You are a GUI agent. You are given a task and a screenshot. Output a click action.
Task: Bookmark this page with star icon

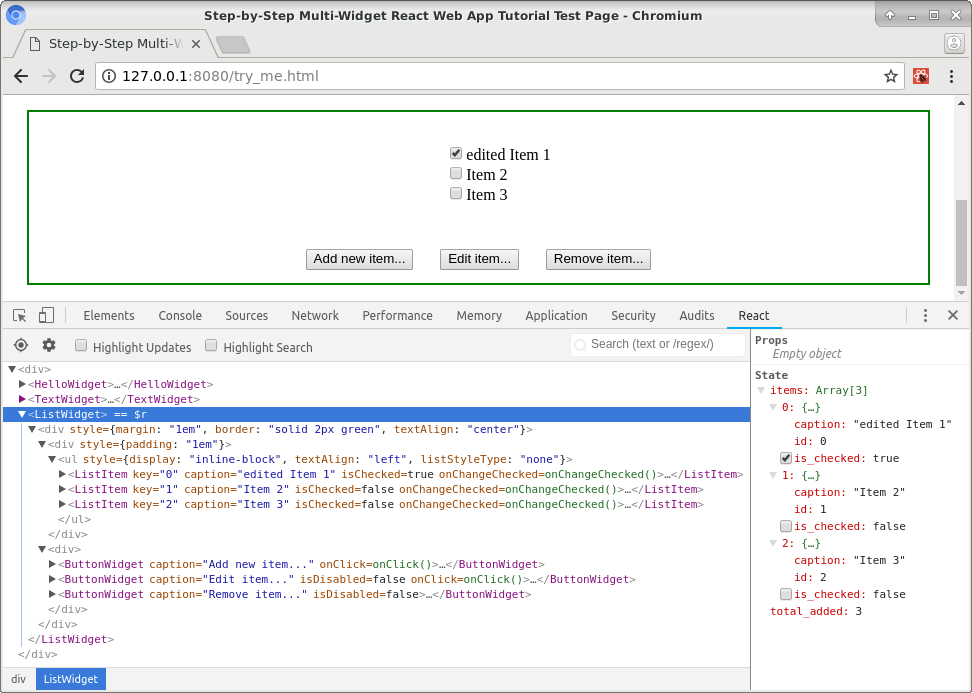coord(890,76)
